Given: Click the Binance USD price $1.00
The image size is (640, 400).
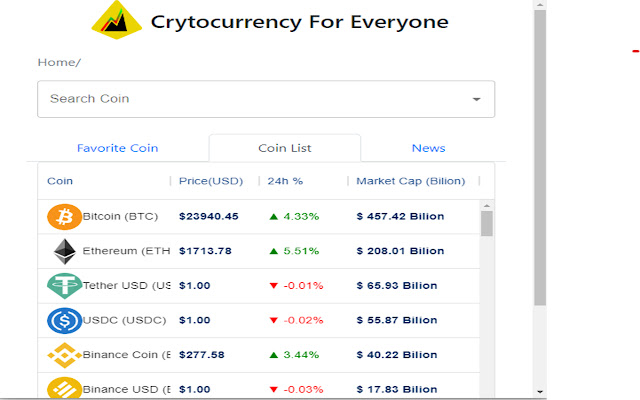Looking at the screenshot, I should 195,389.
